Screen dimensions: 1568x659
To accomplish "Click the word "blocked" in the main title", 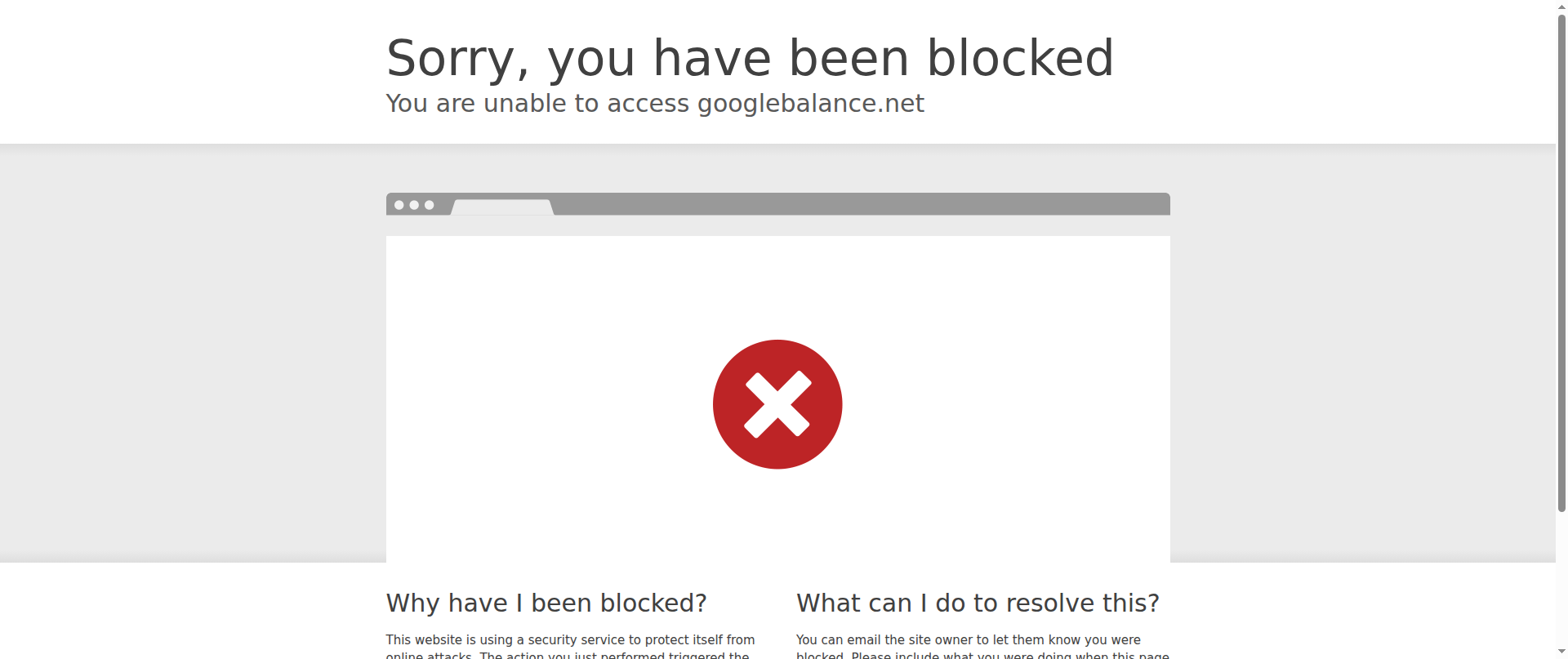I will (x=1020, y=58).
